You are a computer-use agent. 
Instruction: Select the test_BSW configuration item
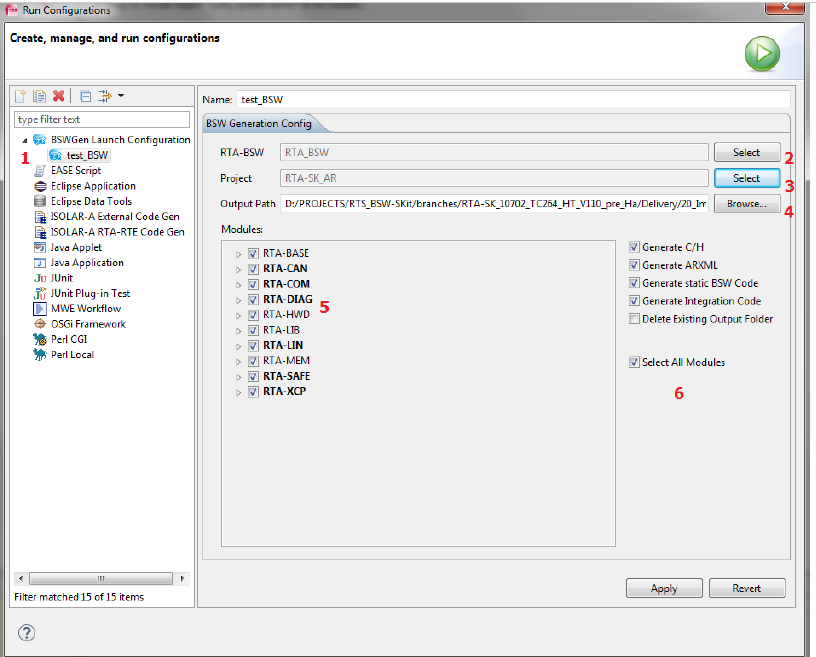coord(87,156)
